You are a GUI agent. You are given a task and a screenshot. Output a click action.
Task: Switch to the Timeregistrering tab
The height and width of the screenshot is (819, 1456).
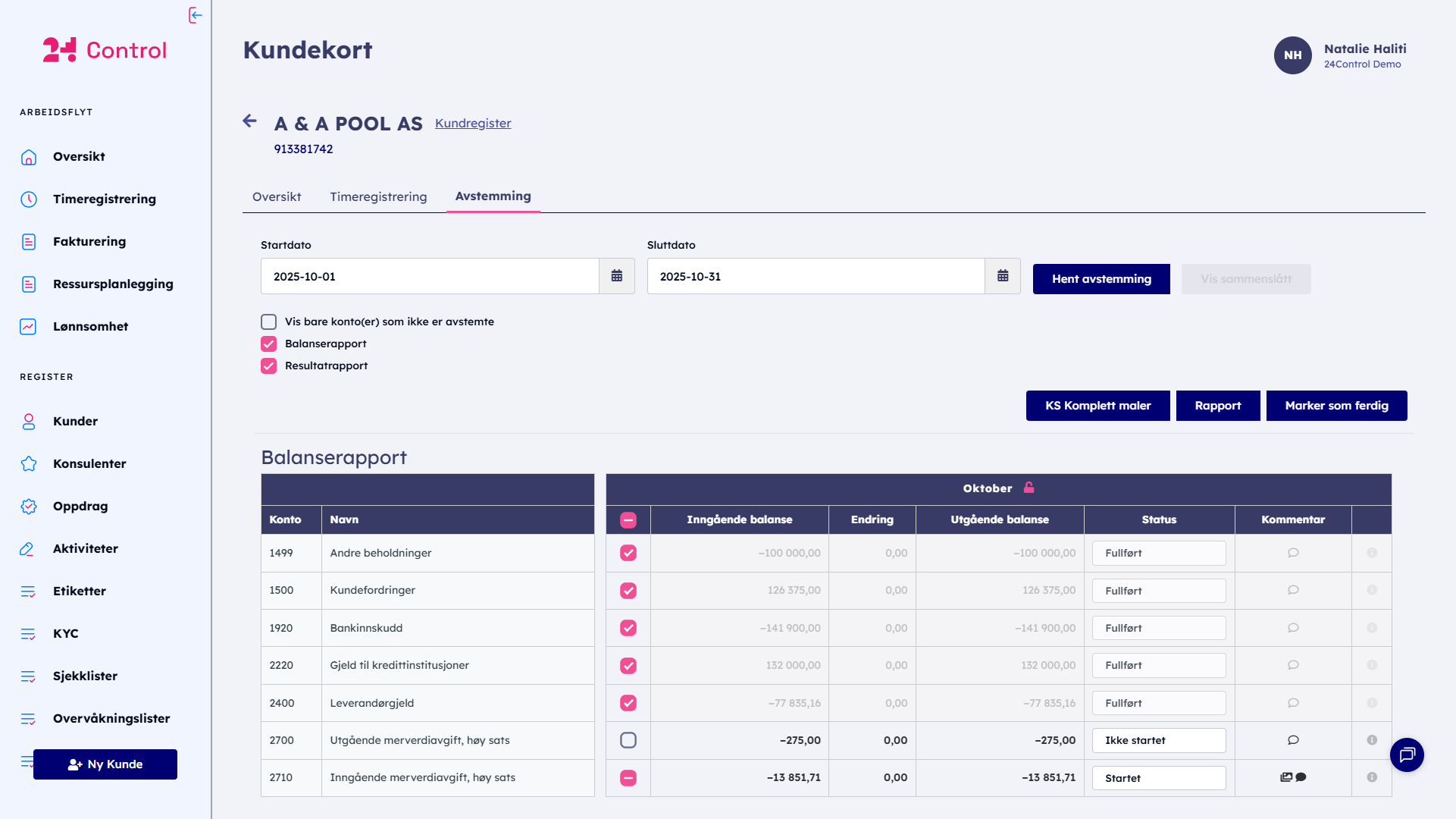(378, 196)
